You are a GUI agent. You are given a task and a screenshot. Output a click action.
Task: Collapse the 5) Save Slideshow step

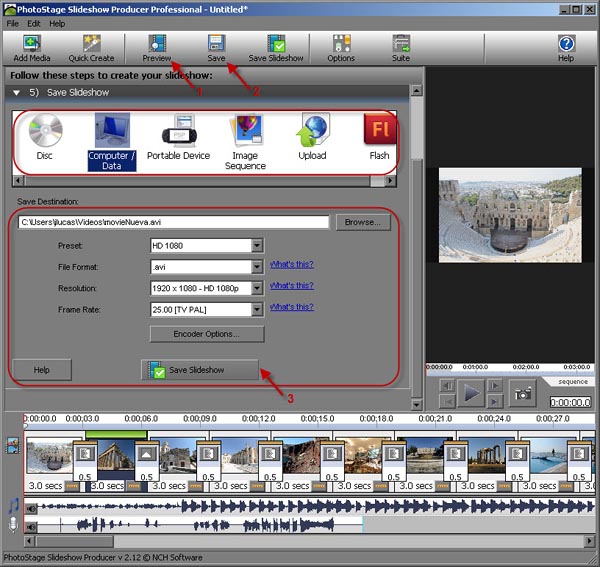point(16,93)
